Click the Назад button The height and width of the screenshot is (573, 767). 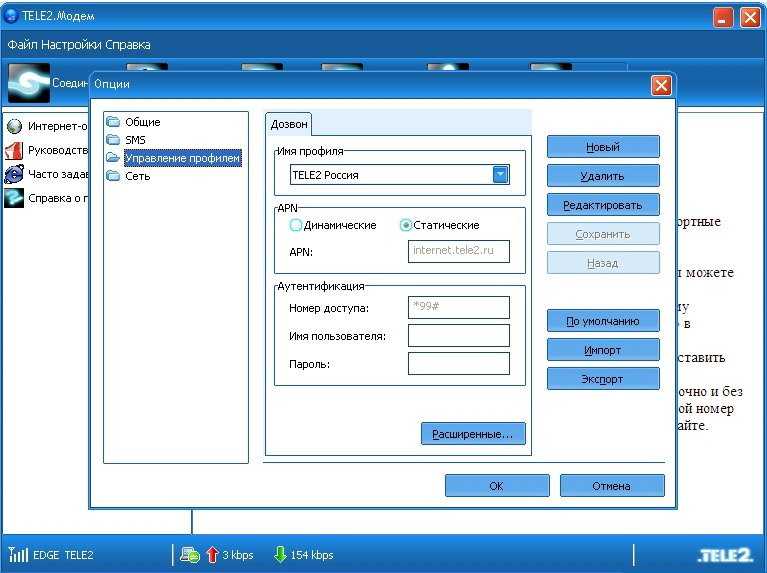pyautogui.click(x=603, y=263)
